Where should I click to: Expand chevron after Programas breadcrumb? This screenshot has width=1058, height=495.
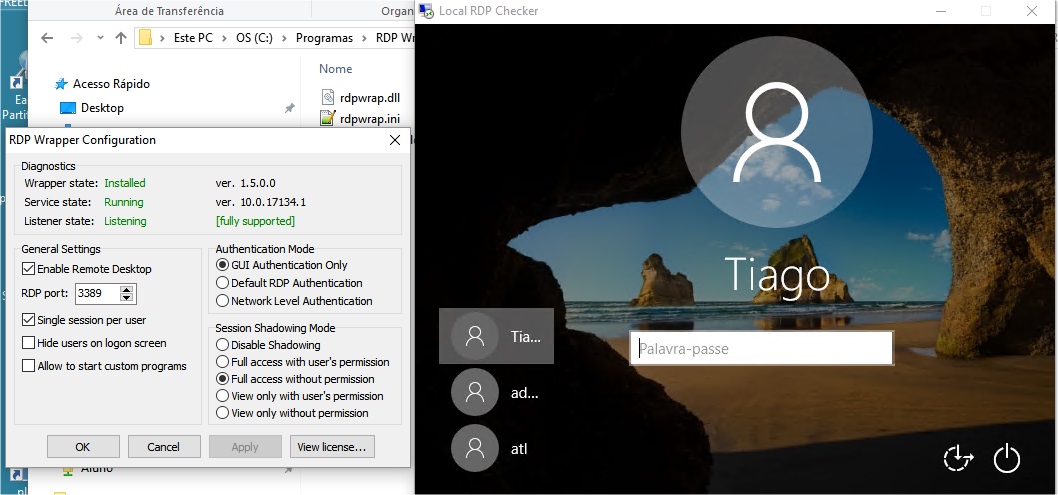point(364,38)
